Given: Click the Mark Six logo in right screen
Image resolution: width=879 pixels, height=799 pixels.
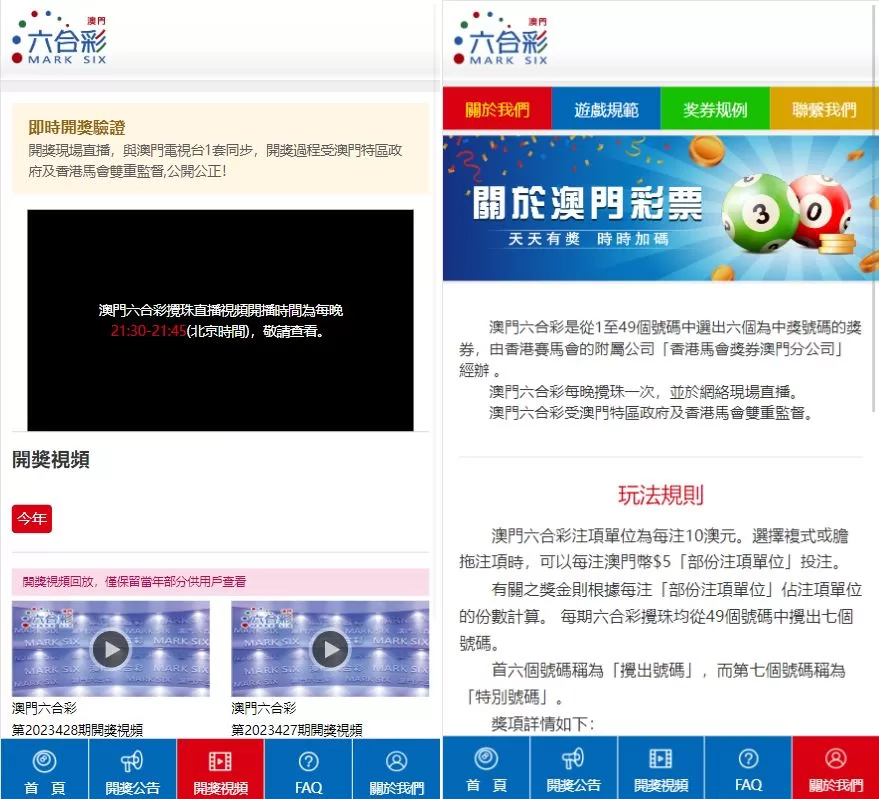Looking at the screenshot, I should 501,39.
